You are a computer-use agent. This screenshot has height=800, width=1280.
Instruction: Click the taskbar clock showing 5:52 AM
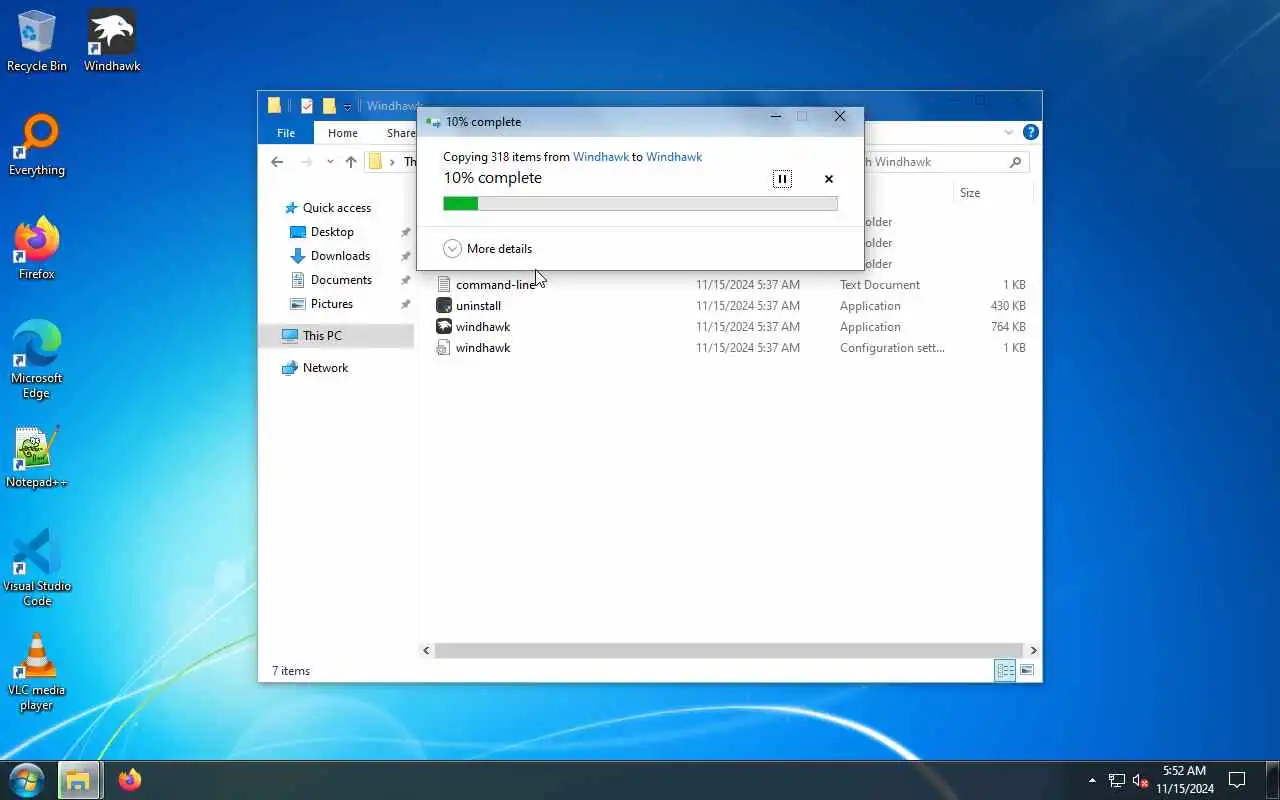coord(1184,780)
